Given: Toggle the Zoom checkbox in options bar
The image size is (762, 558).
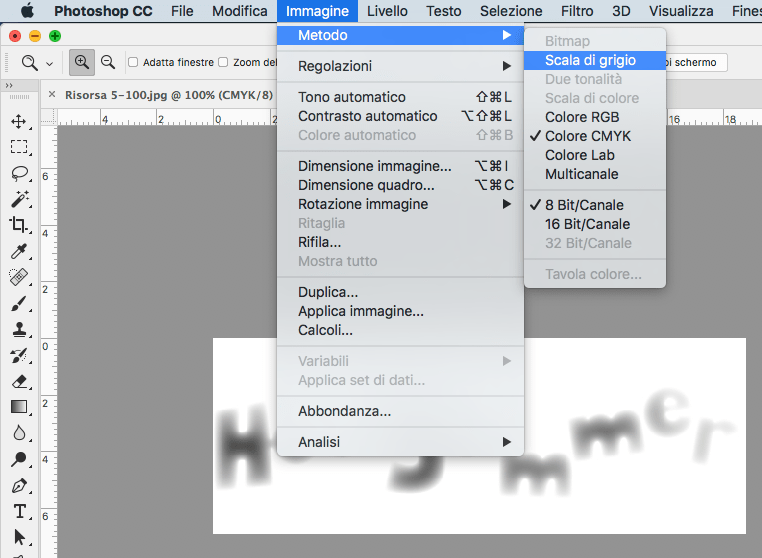Looking at the screenshot, I should coord(223,62).
